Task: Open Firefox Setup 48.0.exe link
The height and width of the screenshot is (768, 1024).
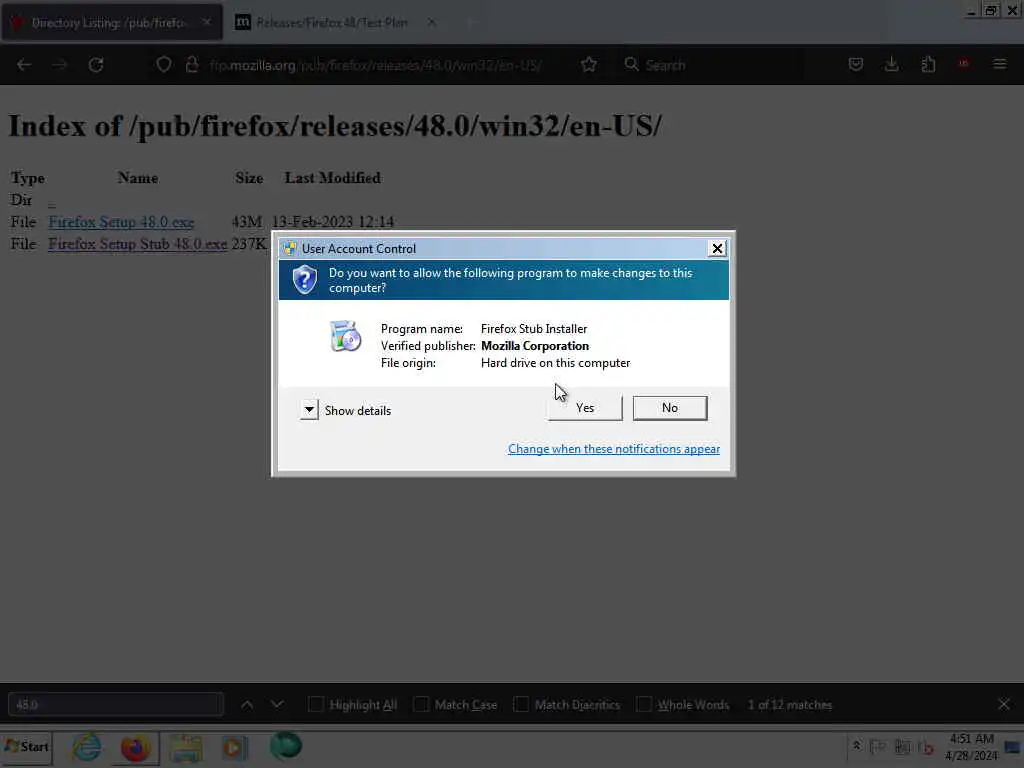Action: click(121, 222)
